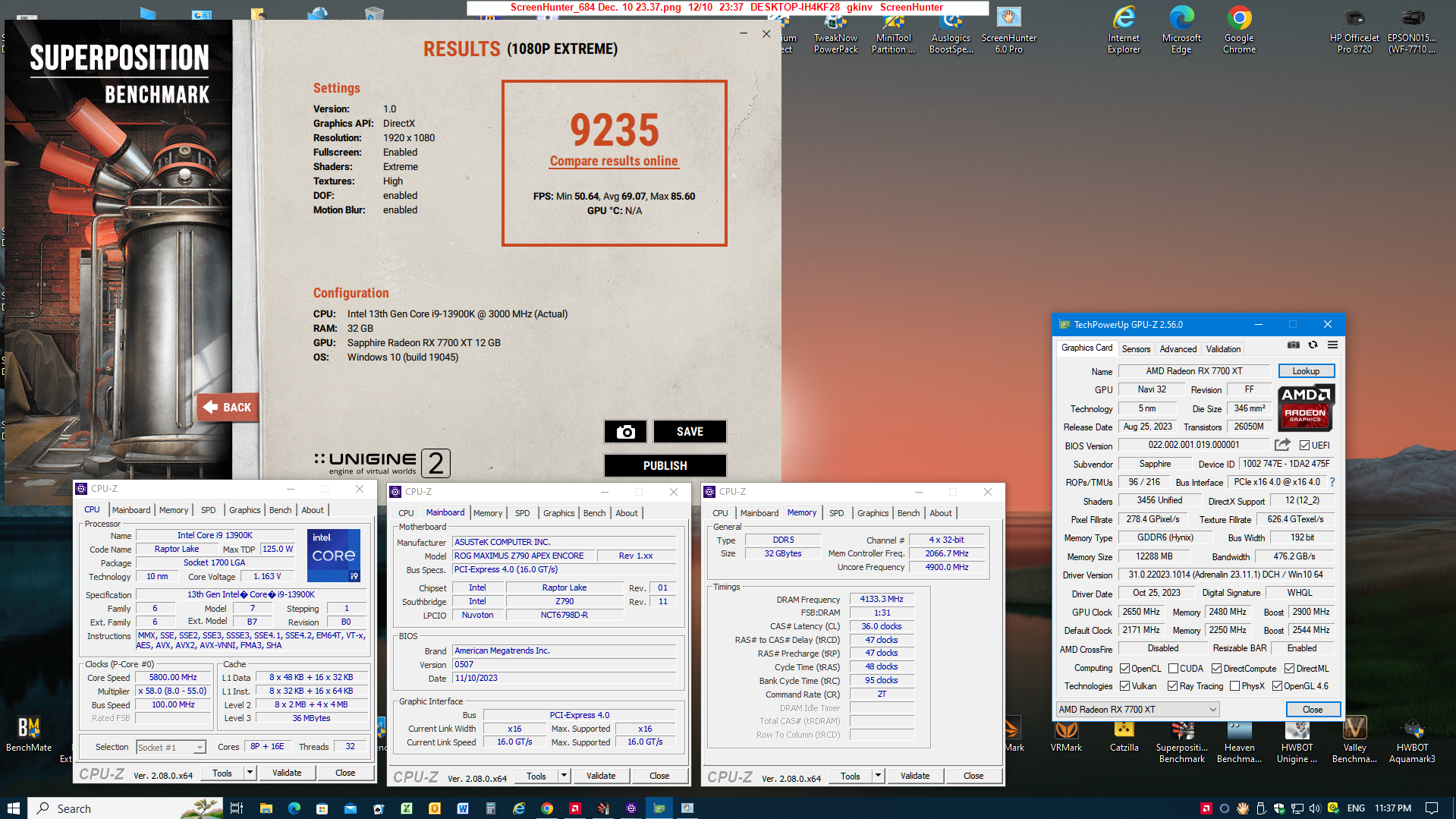Screen dimensions: 1456x819
Task: Click the BIOS export share icon in GPU-Z
Action: [1282, 445]
